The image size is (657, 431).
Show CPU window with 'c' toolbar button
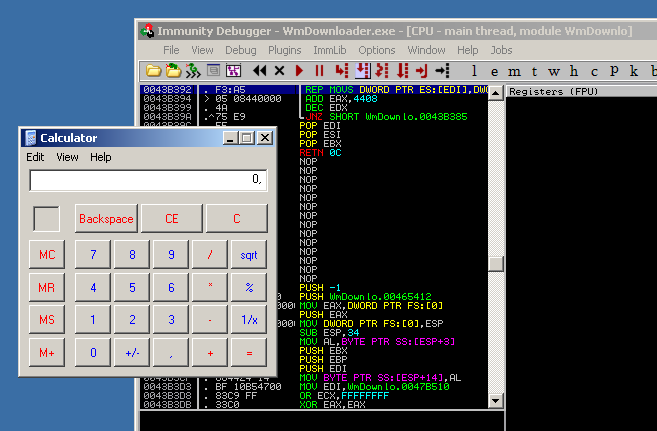(x=594, y=72)
